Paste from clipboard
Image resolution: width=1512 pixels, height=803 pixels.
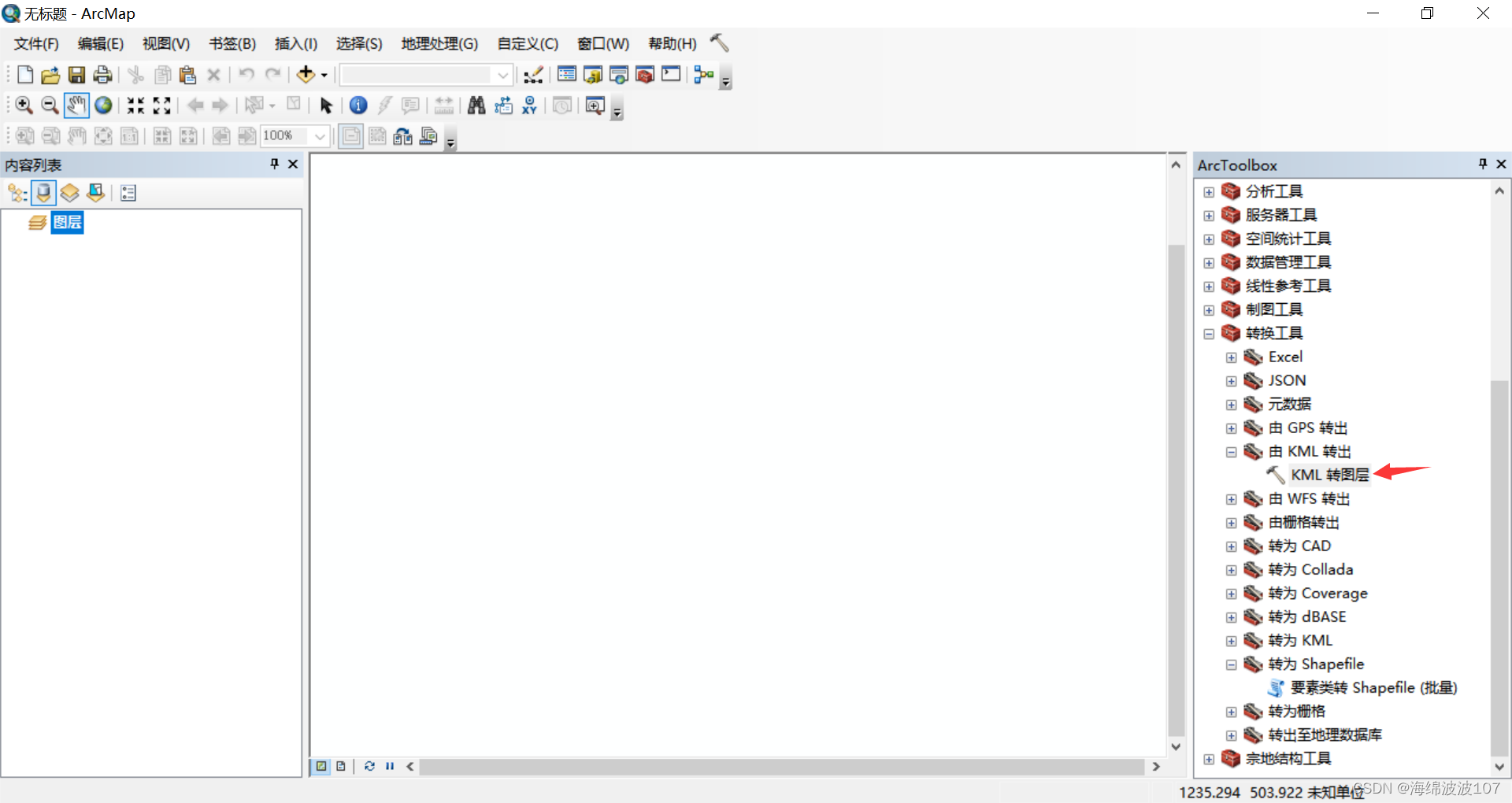[x=187, y=75]
